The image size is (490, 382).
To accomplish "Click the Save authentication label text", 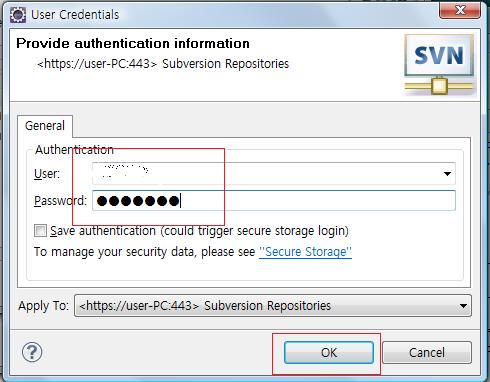I will (x=199, y=231).
